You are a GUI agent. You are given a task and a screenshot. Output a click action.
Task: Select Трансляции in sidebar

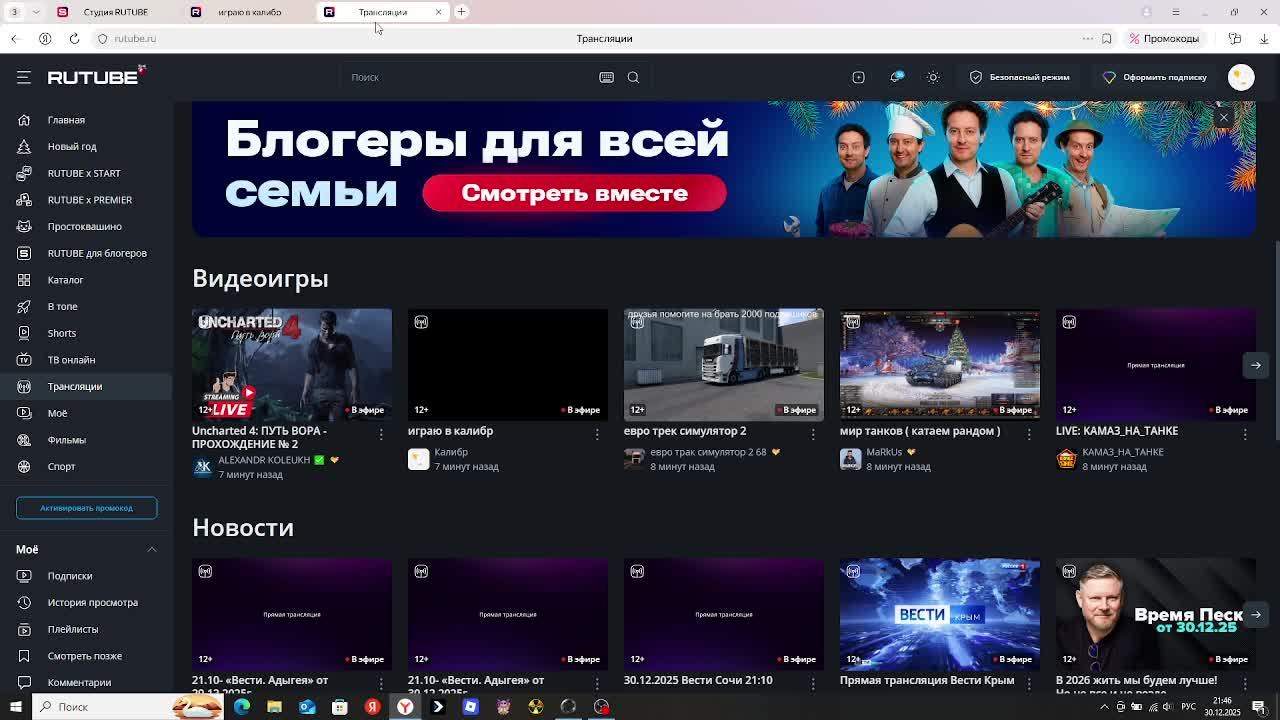[86, 386]
